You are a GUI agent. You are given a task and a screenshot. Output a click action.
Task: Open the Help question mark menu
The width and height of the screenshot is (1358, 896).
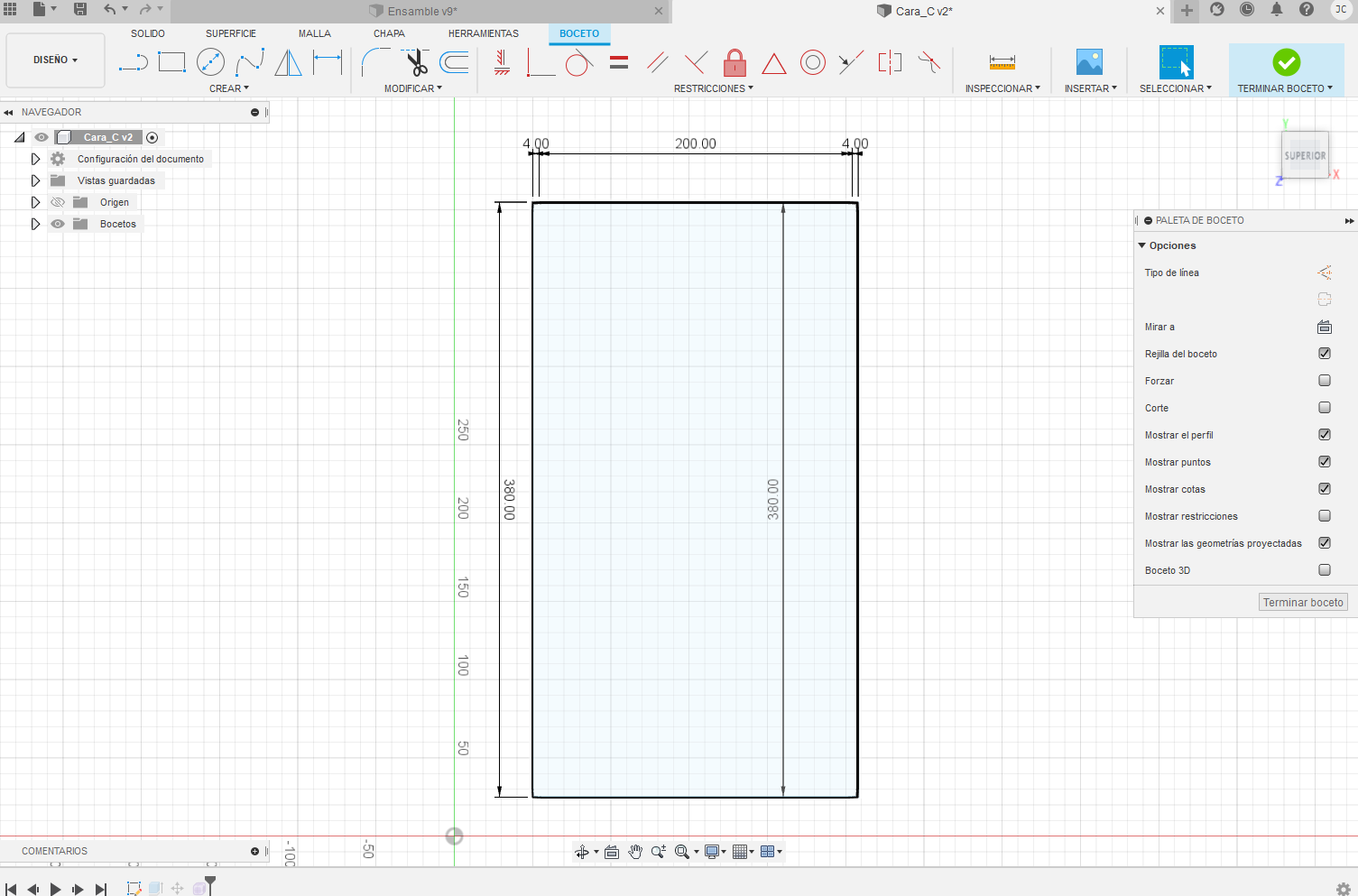click(1307, 9)
